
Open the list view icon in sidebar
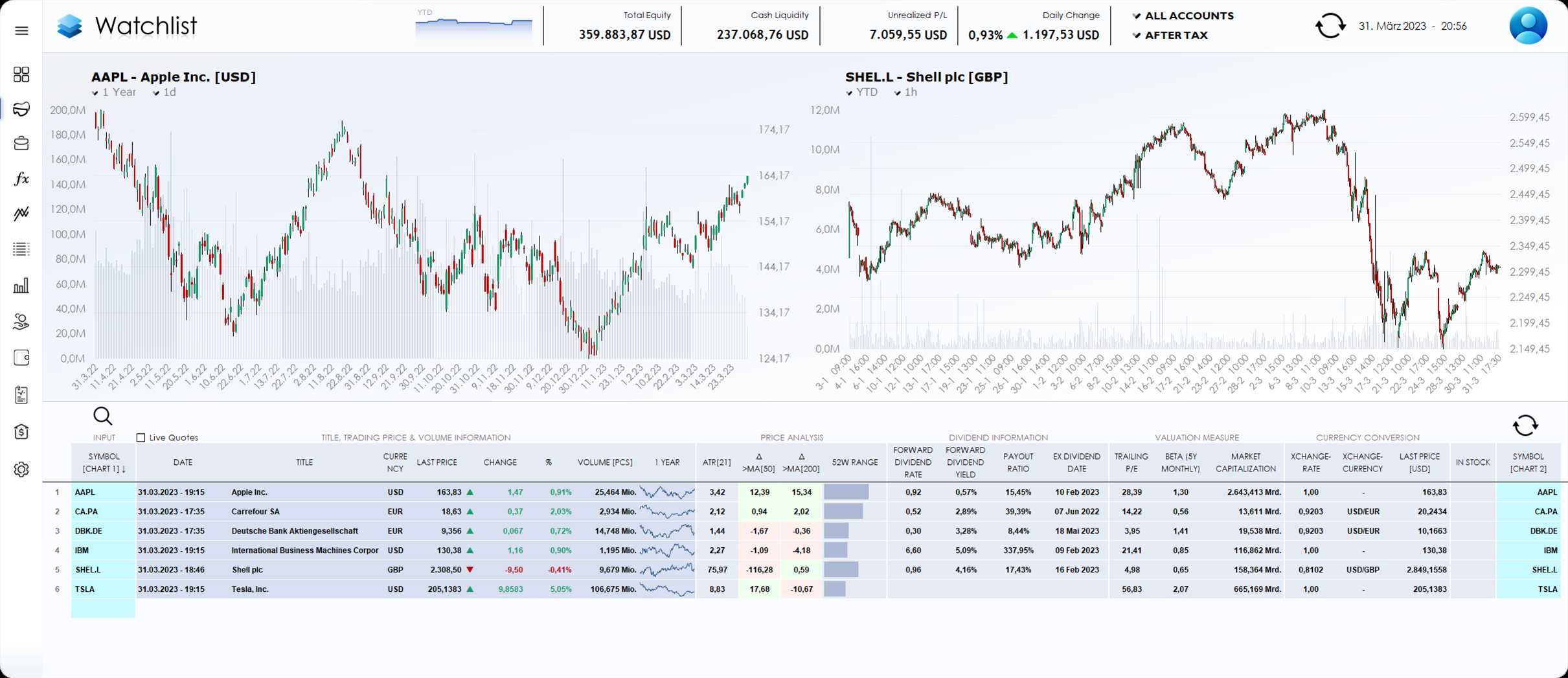coord(21,249)
